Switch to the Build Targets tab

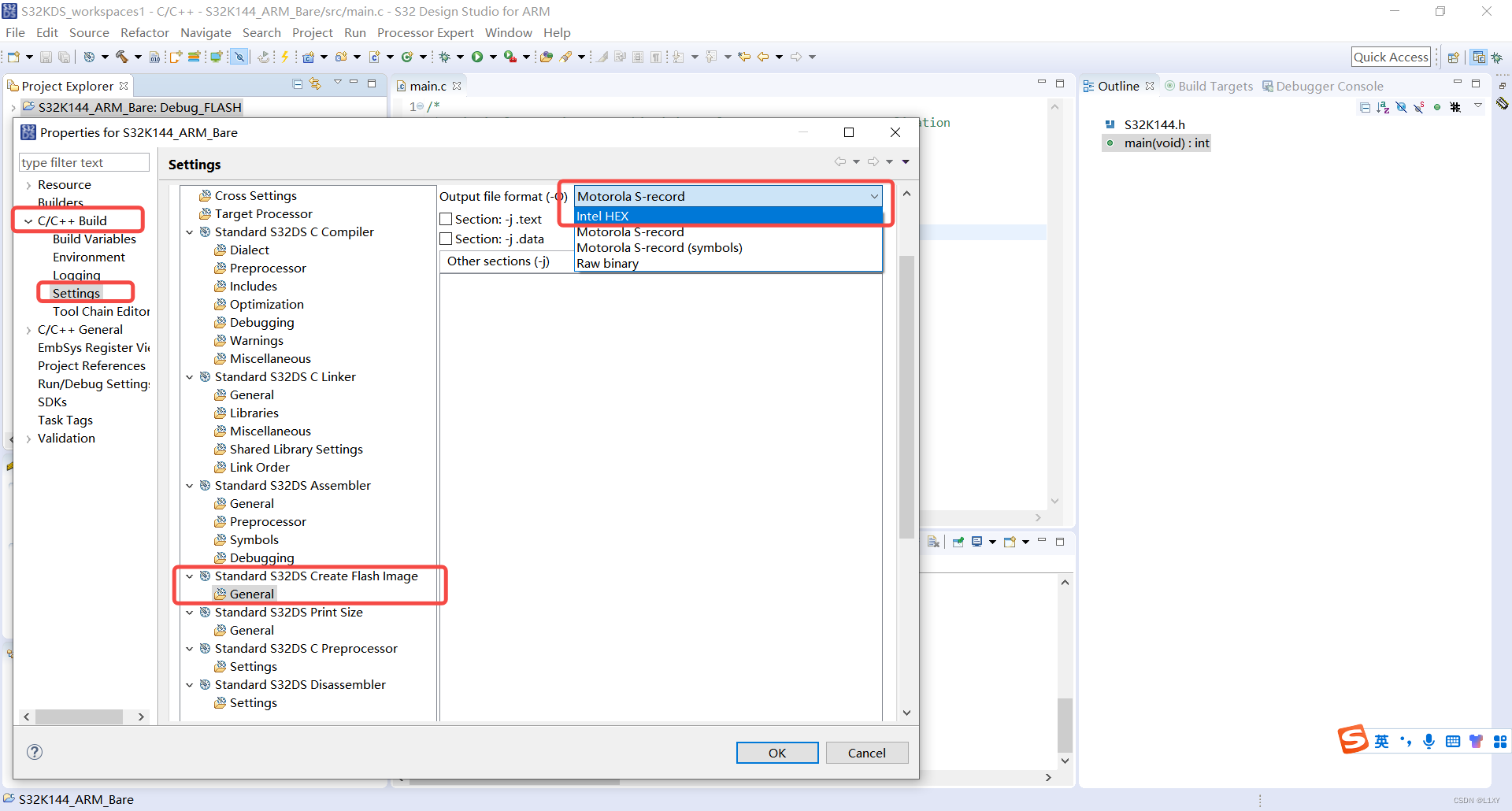click(x=1209, y=86)
